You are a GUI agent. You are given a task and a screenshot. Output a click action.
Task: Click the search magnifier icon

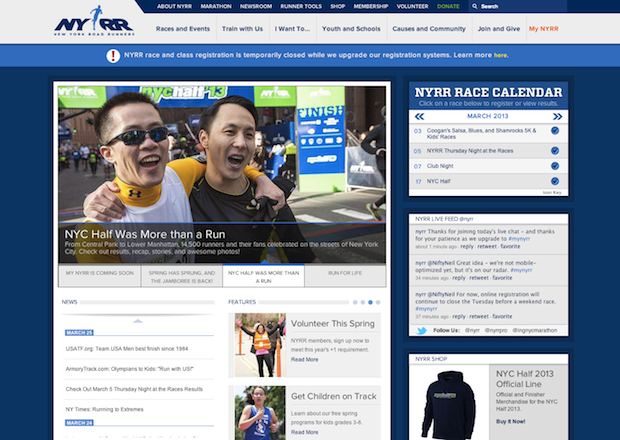click(x=474, y=6)
